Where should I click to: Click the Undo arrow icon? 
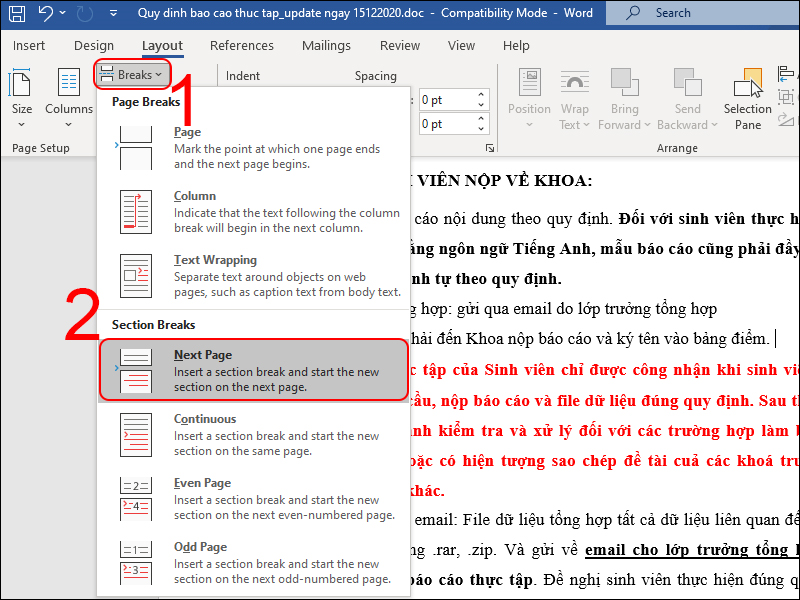pyautogui.click(x=46, y=14)
